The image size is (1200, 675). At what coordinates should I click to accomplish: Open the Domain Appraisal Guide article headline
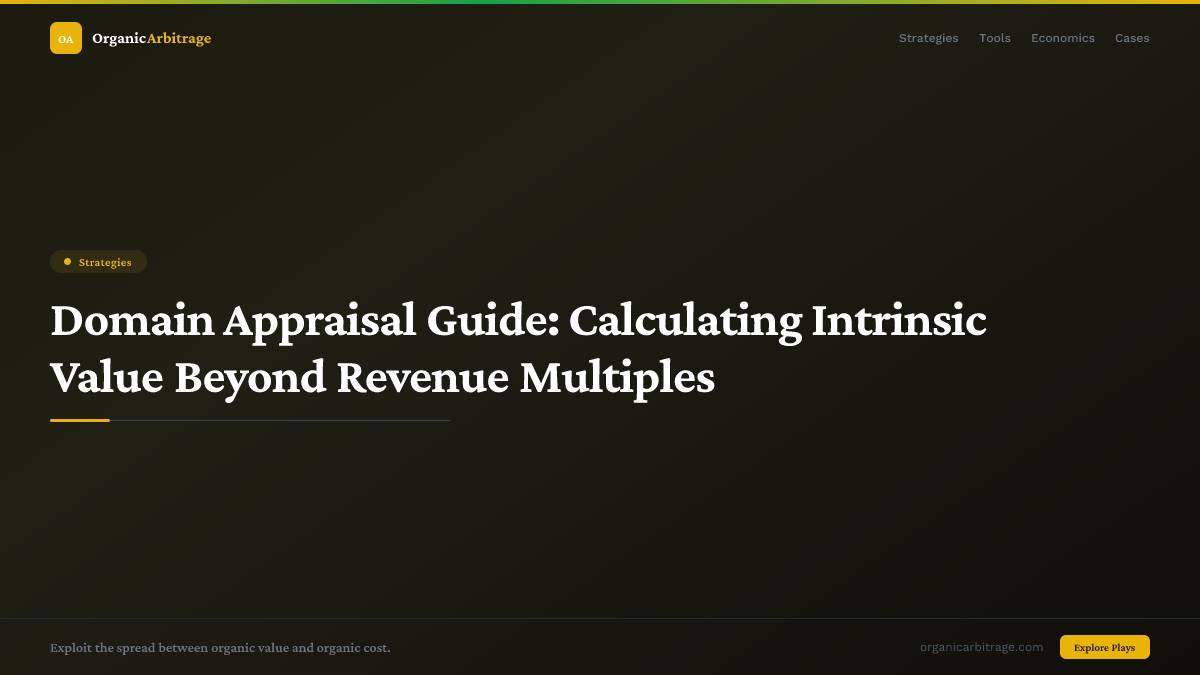coord(518,349)
